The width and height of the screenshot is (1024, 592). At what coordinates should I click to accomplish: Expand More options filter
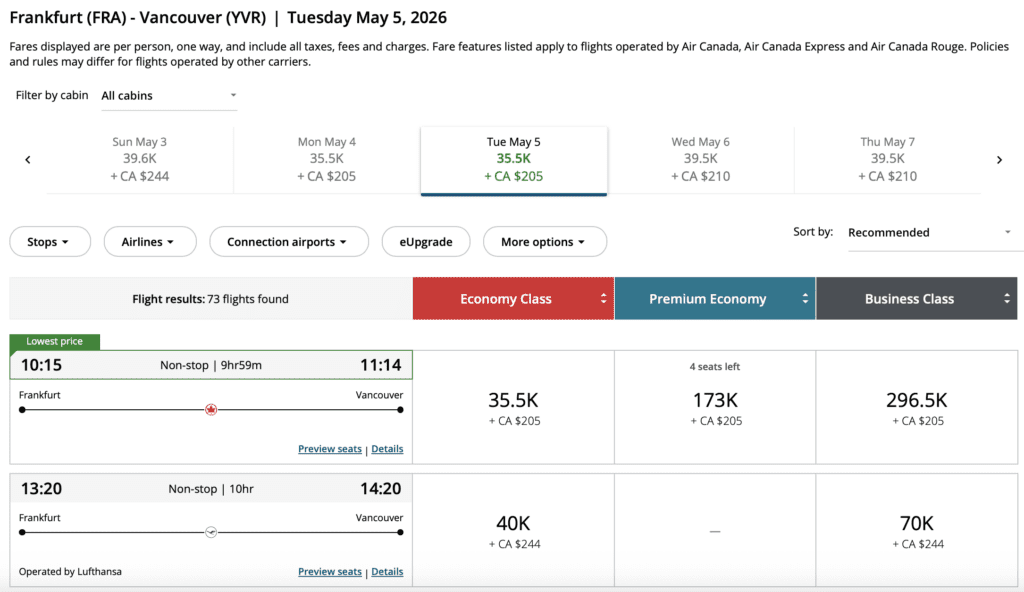point(544,242)
